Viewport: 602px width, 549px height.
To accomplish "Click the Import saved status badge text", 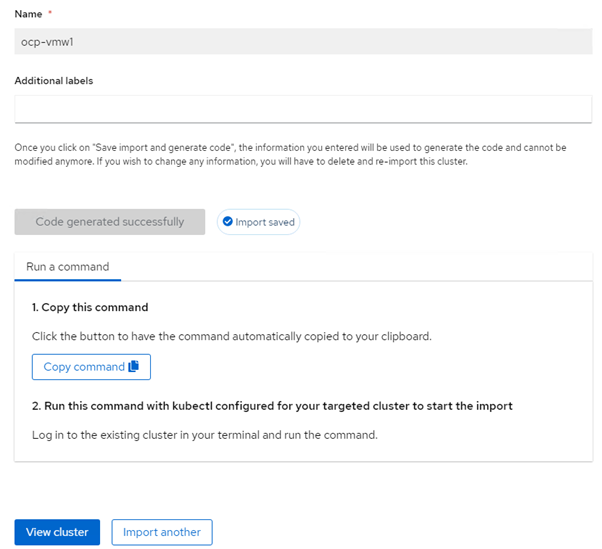I will click(265, 222).
